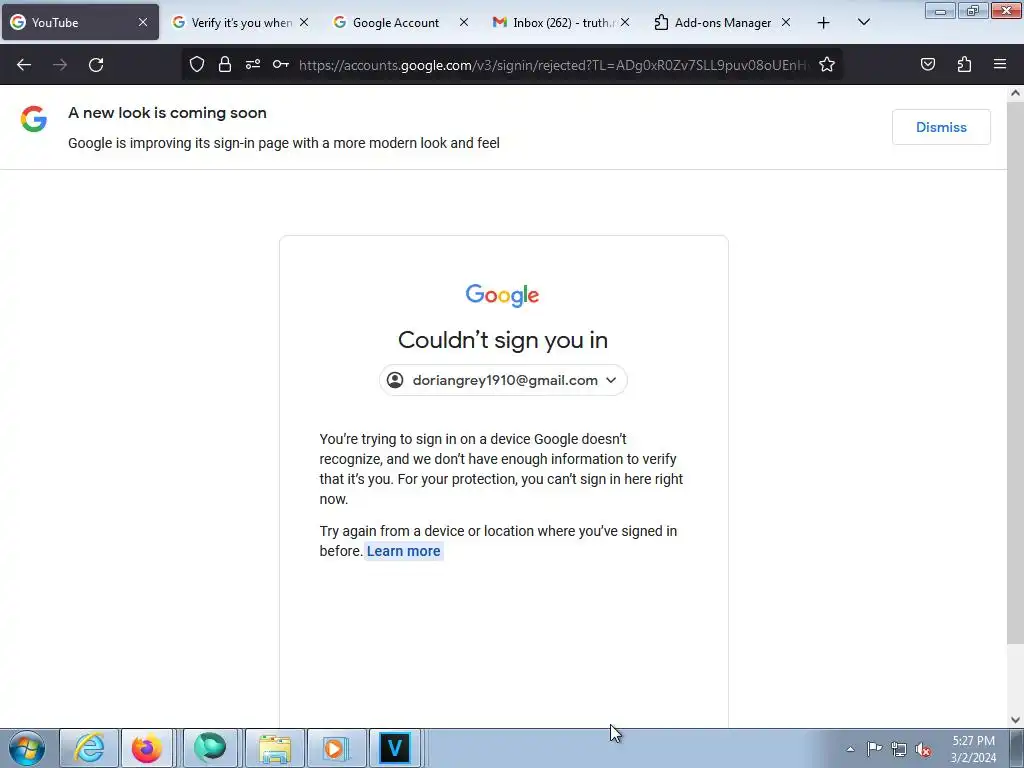Open Windows Explorer folder from taskbar
This screenshot has width=1024, height=768.
(275, 748)
